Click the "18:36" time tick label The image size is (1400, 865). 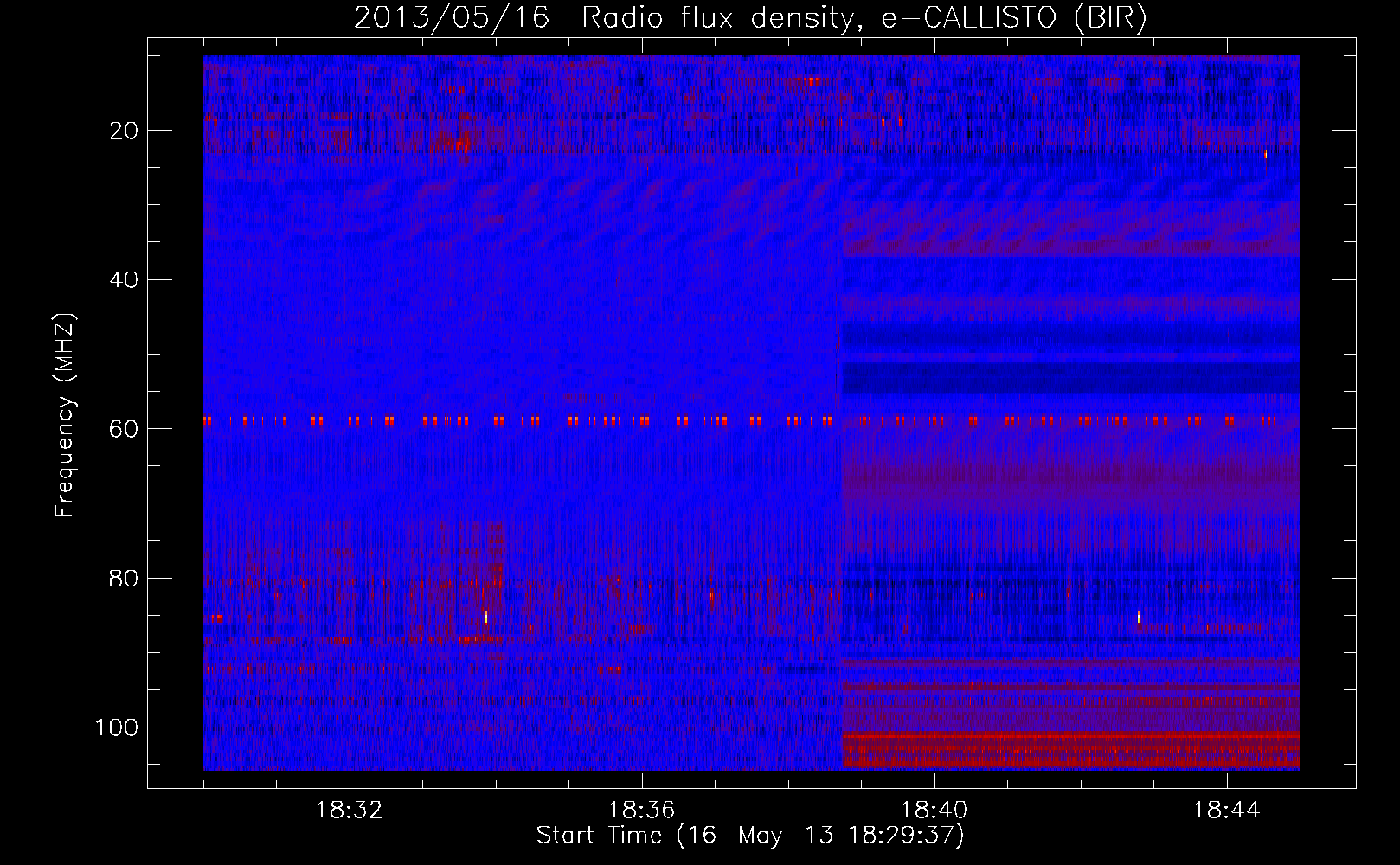point(642,811)
